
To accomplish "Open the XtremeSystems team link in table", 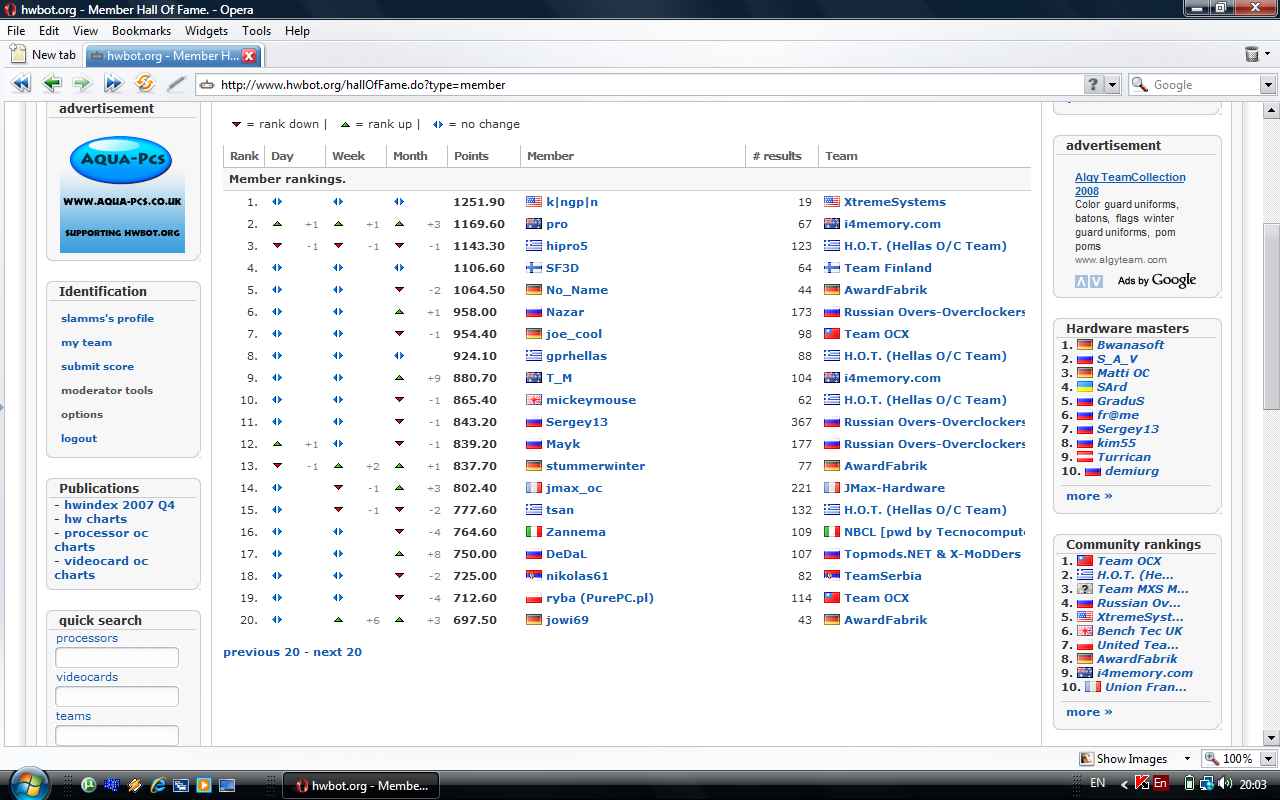I will click(895, 202).
